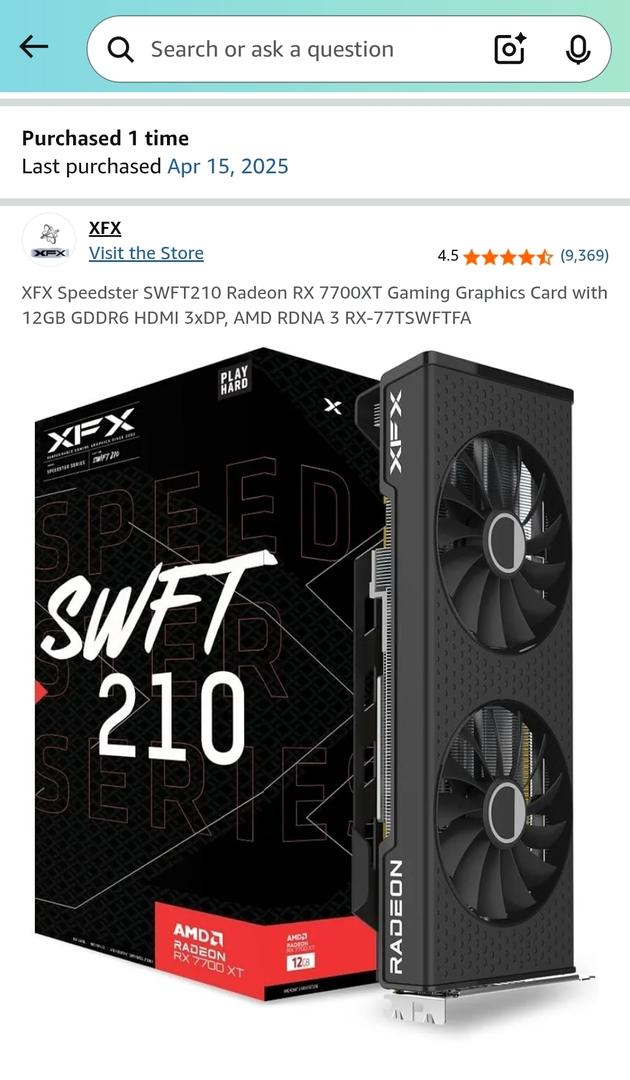The image size is (630, 1080).
Task: Click the orange star rating icons
Action: click(x=507, y=256)
